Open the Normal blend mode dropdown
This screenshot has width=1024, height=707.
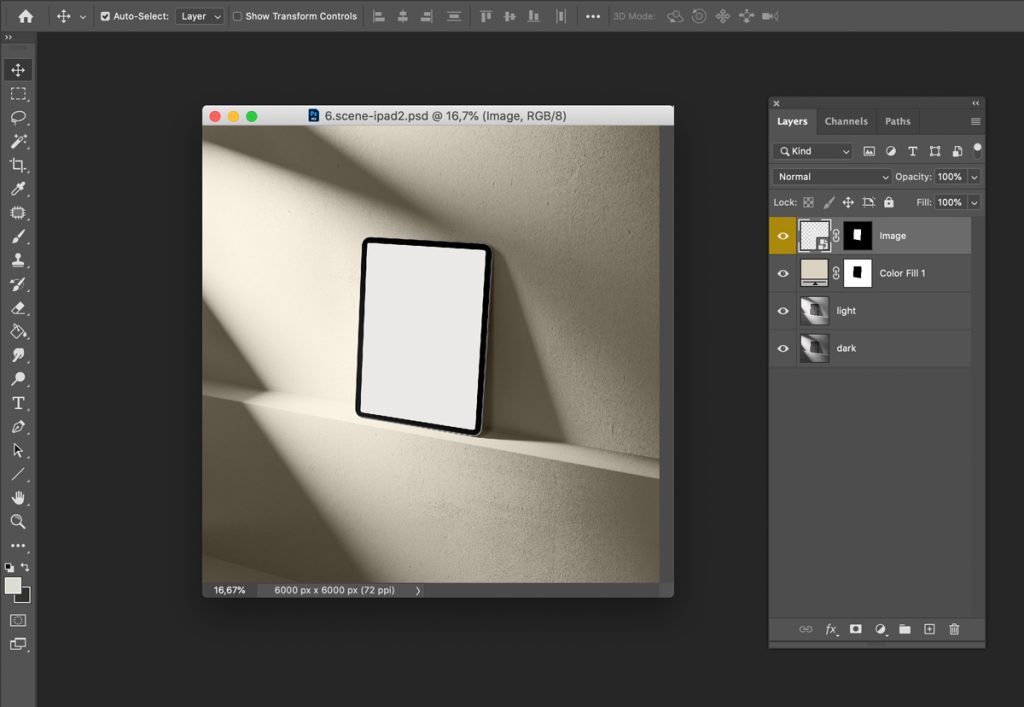point(832,177)
